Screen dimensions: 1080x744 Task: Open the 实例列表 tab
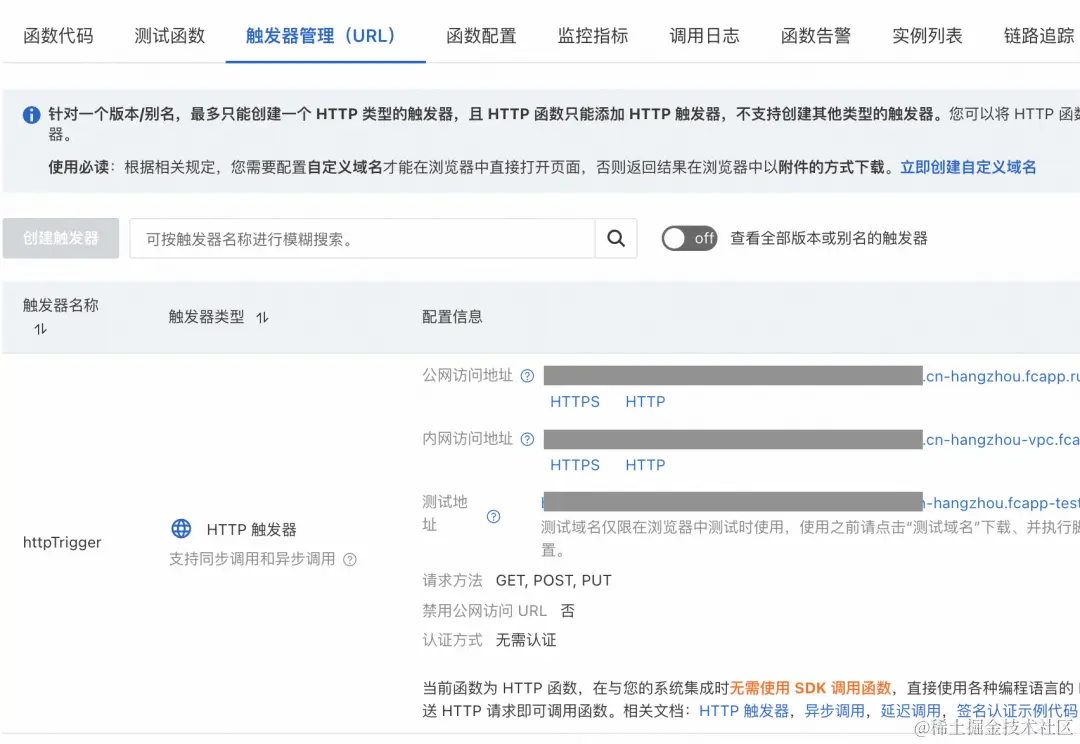(925, 33)
